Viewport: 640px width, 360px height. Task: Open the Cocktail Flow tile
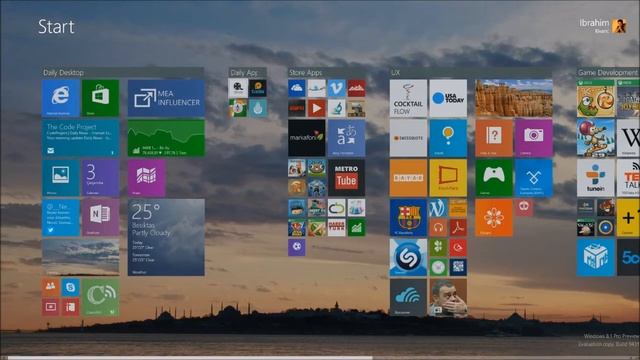pos(408,98)
